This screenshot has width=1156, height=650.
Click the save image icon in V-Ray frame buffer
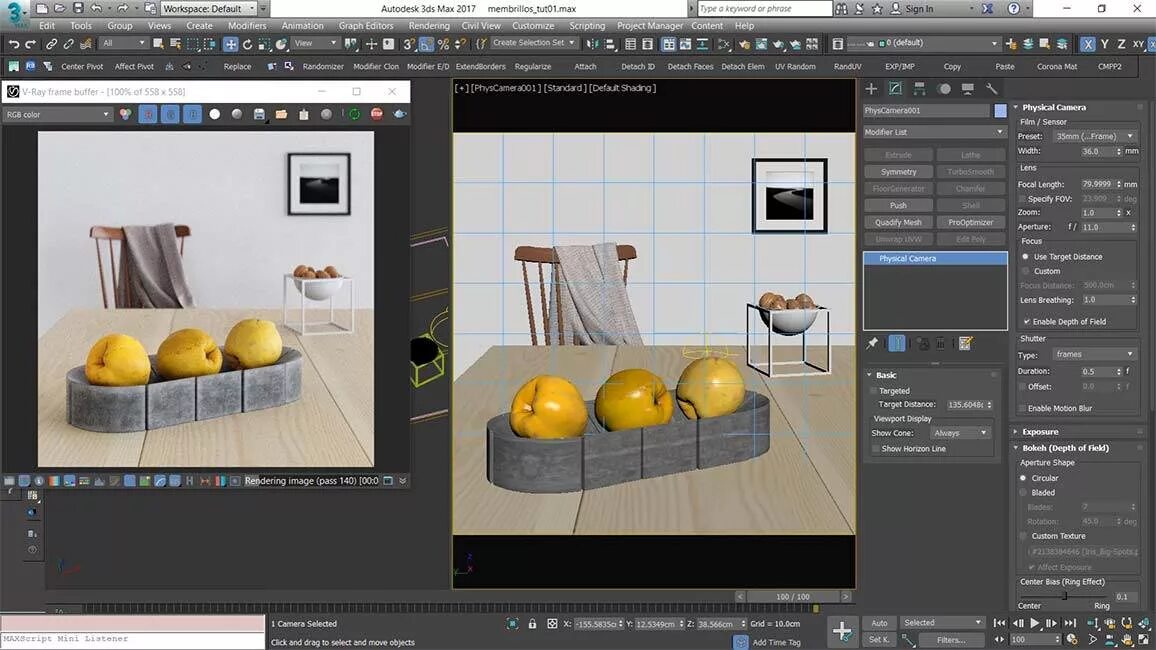click(258, 114)
